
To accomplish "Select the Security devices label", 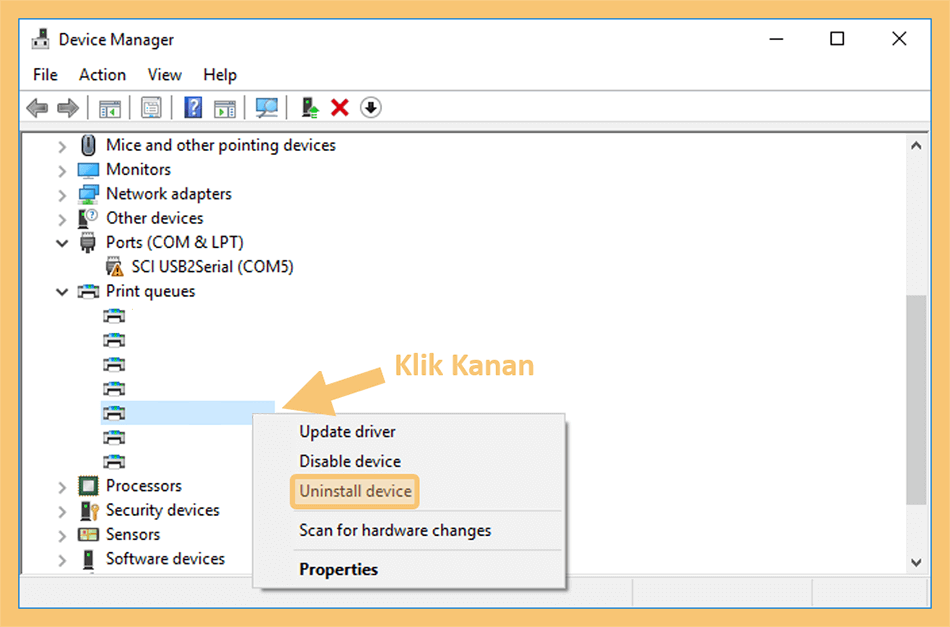I will click(x=162, y=510).
